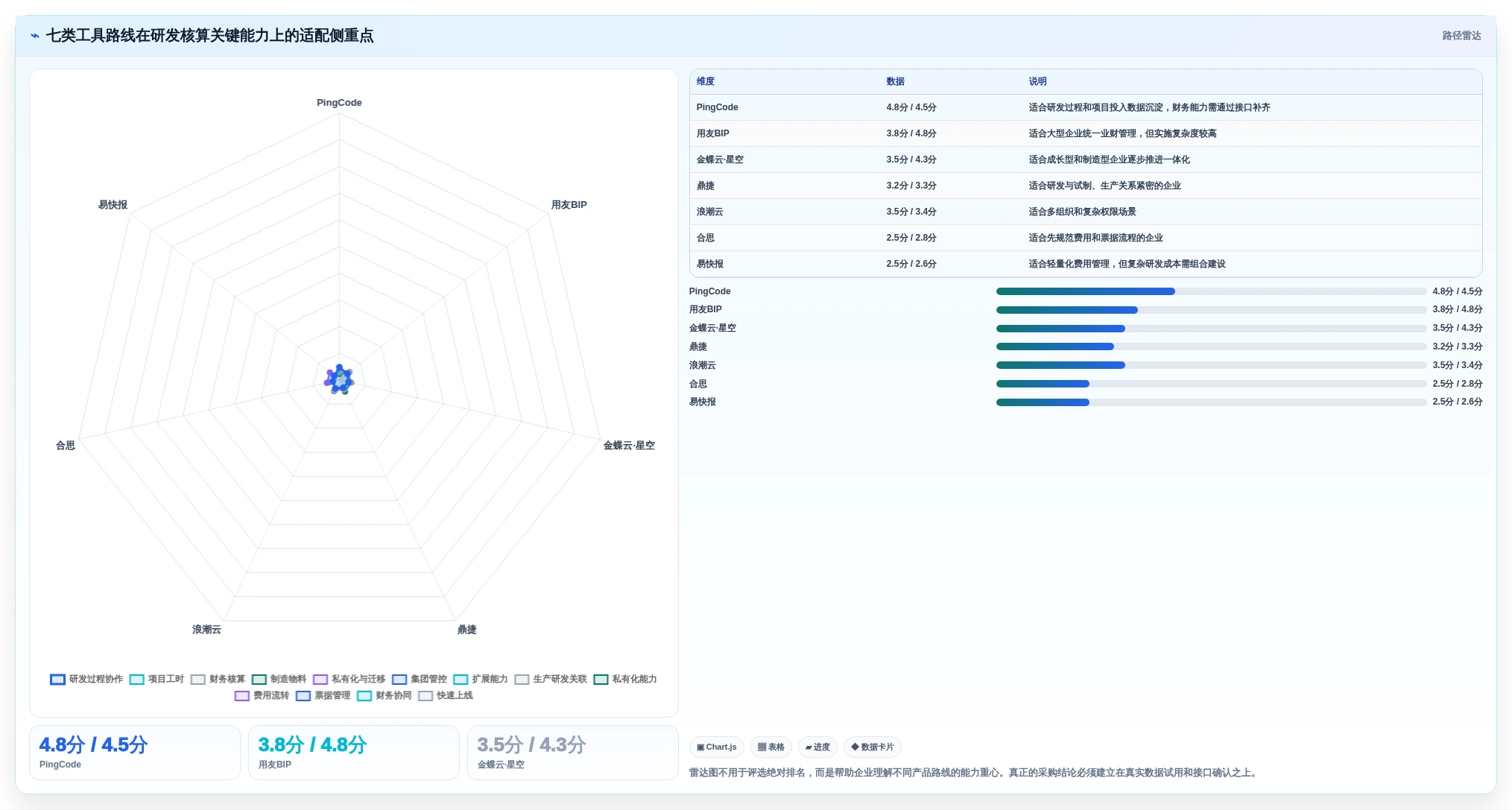Select the Chart.js chip
The width and height of the screenshot is (1512, 810).
coord(716,747)
